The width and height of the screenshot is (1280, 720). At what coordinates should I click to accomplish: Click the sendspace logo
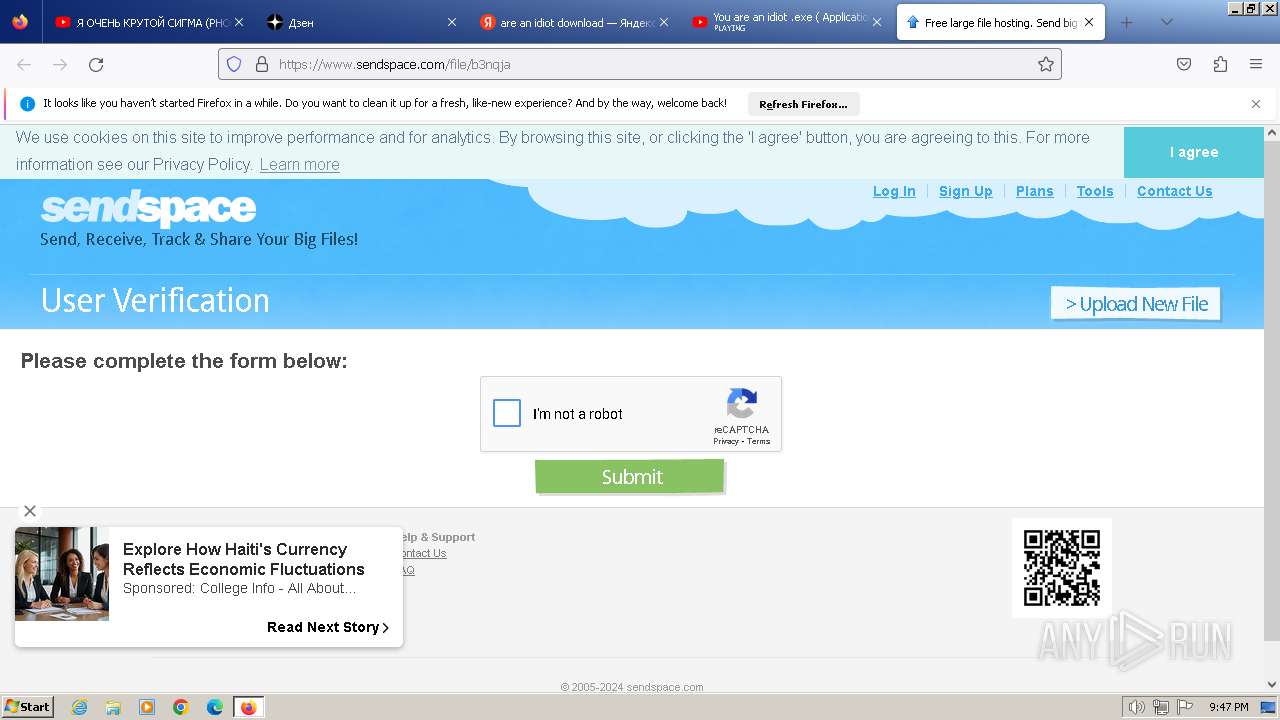click(148, 209)
